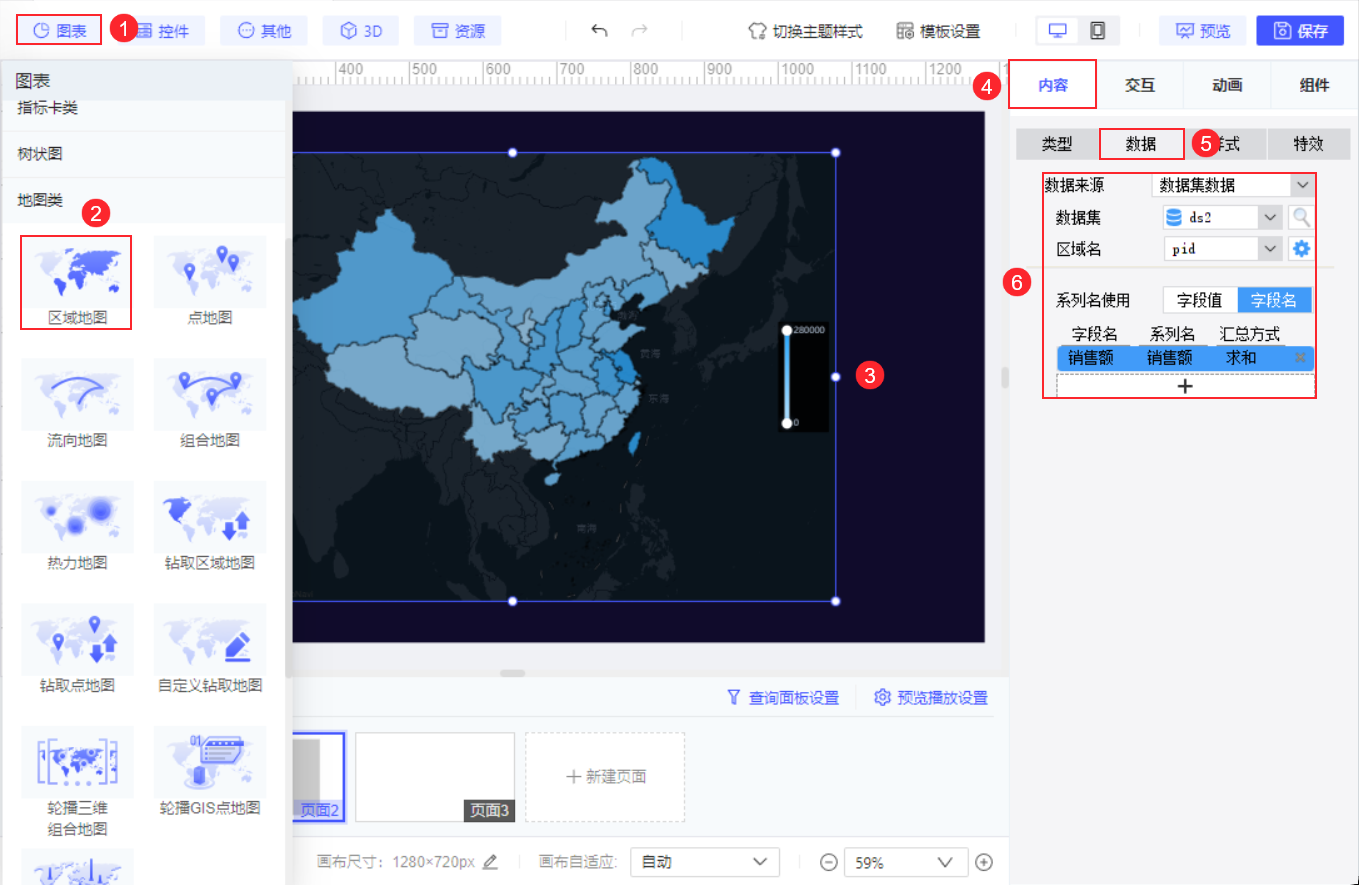Switch to the 内容 tab

(1052, 85)
